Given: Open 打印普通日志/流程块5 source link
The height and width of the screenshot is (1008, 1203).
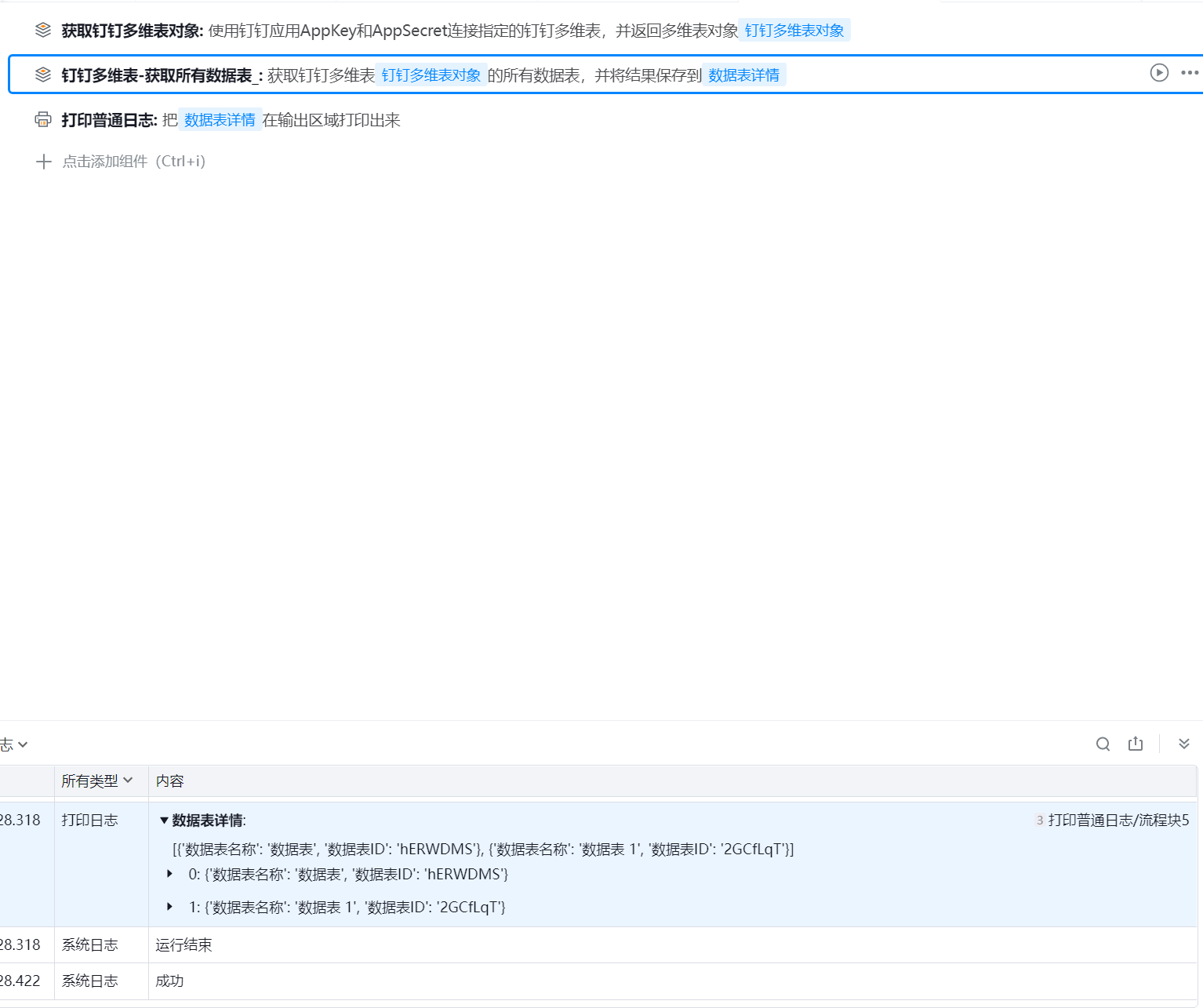Looking at the screenshot, I should pos(1118,821).
